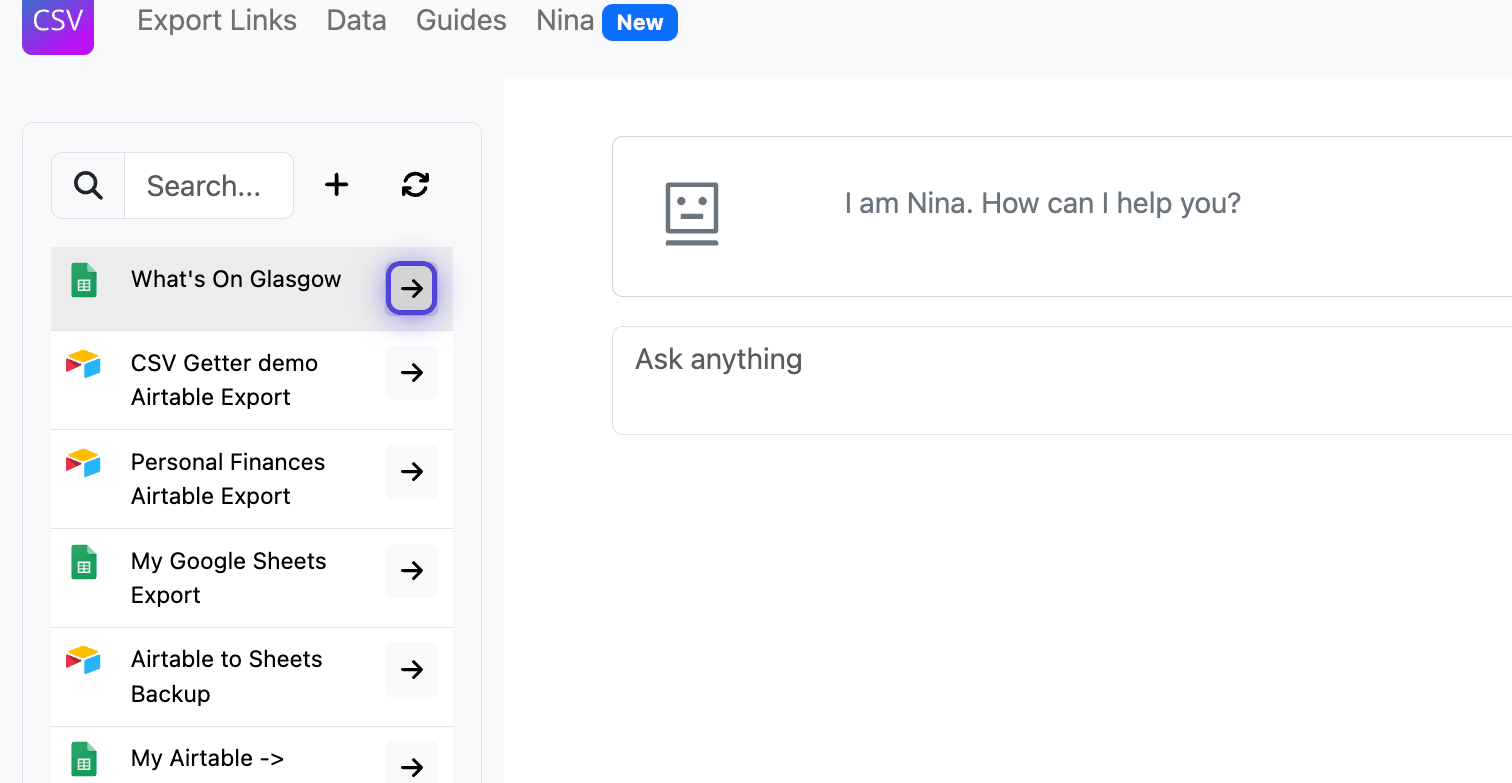Select CSV Getter demo Airtable Export

pos(224,380)
